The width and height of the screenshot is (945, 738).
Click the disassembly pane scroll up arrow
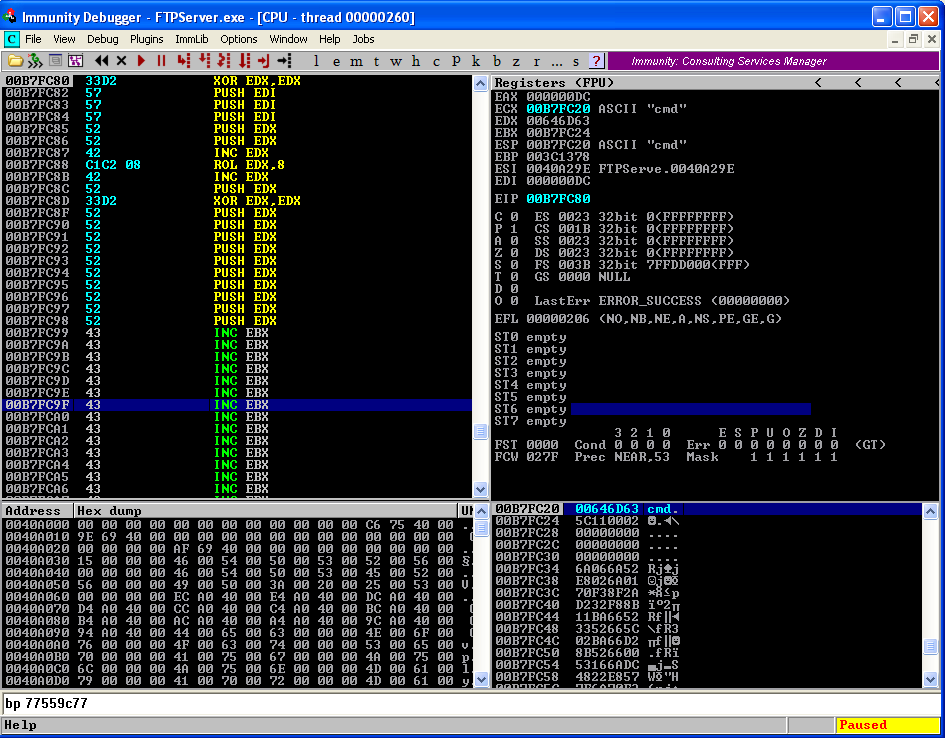pyautogui.click(x=480, y=83)
